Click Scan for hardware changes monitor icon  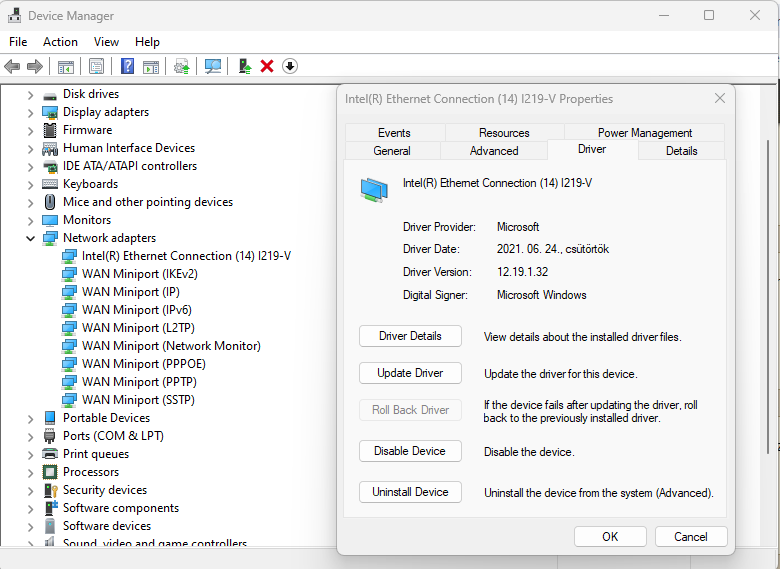pos(213,66)
